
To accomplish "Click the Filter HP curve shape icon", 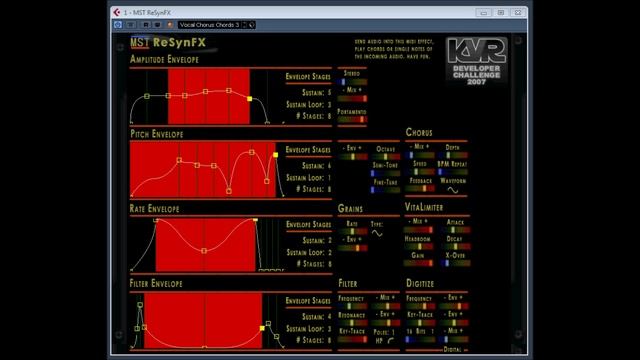I will tap(391, 340).
